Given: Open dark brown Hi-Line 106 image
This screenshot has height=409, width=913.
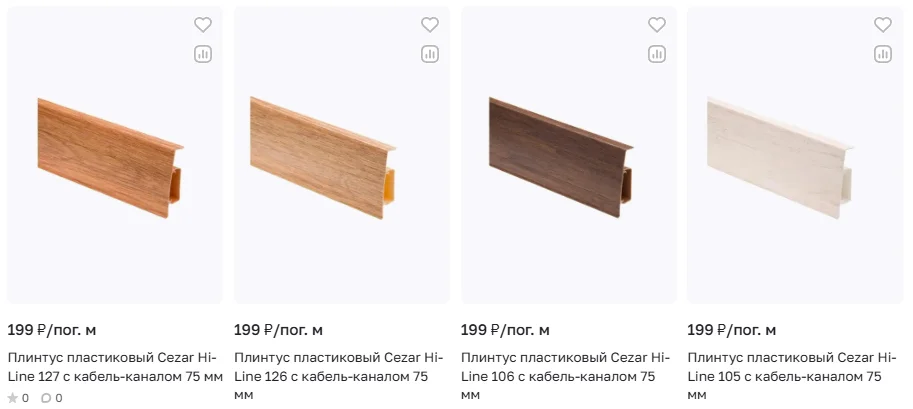Looking at the screenshot, I should [x=565, y=153].
